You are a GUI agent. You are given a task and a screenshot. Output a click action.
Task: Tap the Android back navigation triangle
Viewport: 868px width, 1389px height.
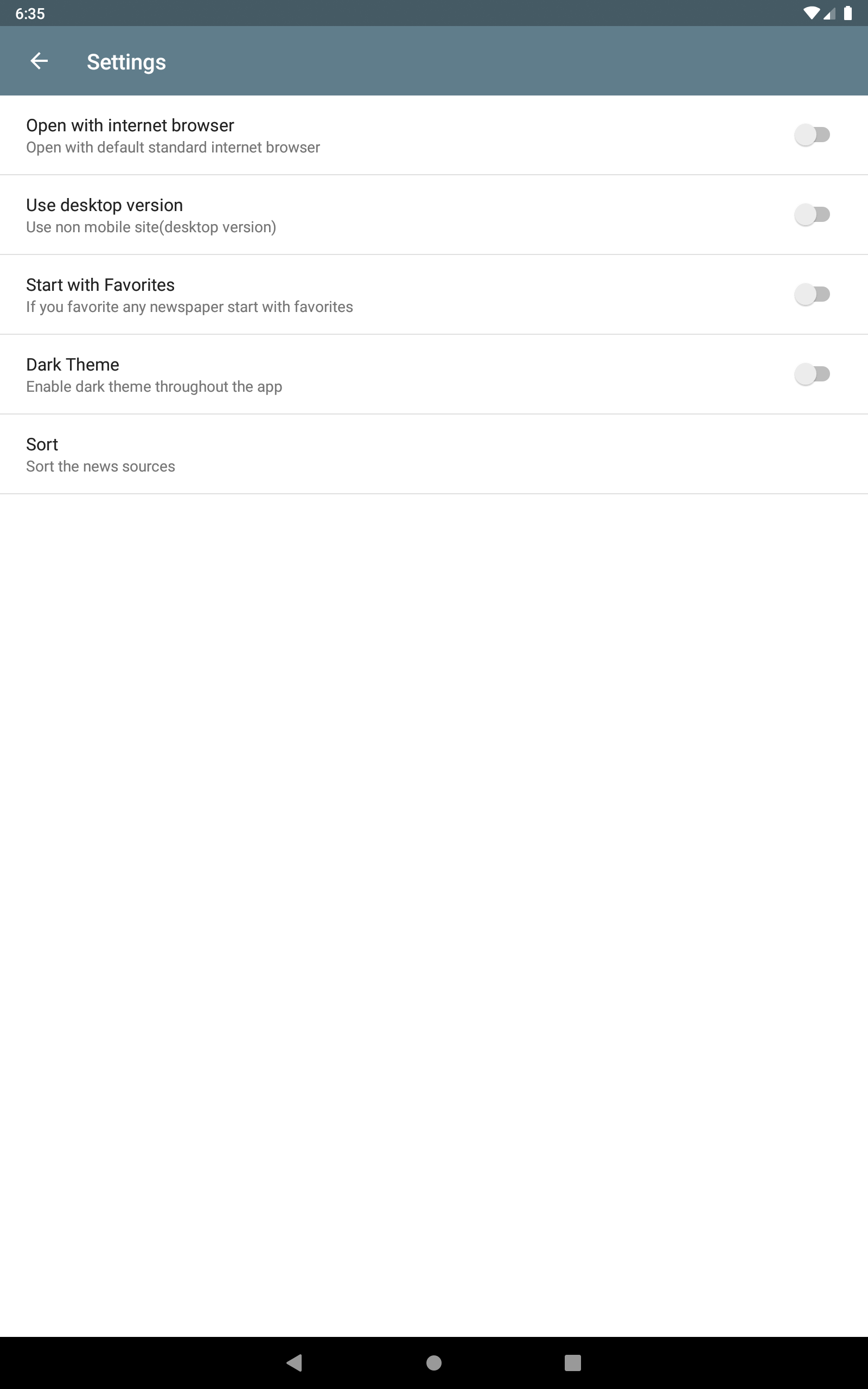pyautogui.click(x=295, y=1362)
